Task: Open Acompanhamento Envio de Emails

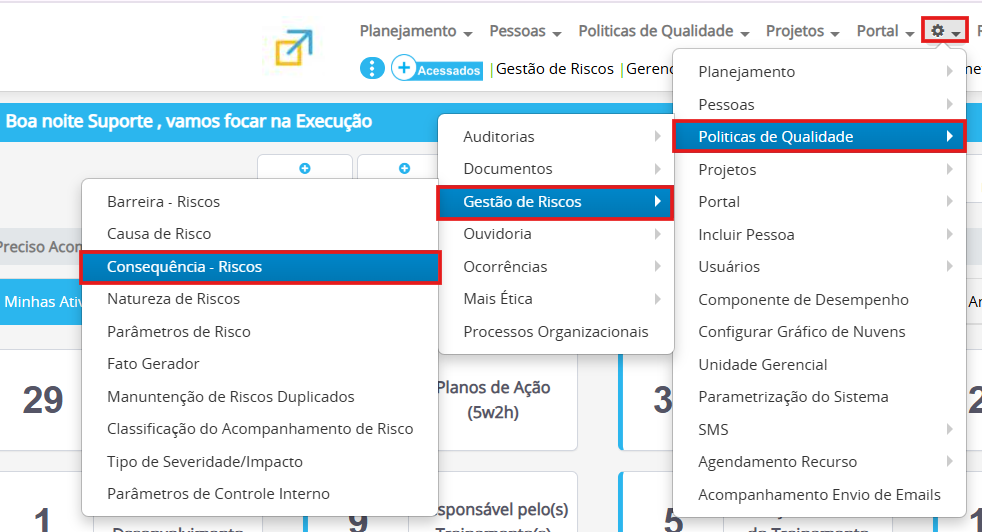Action: 819,495
